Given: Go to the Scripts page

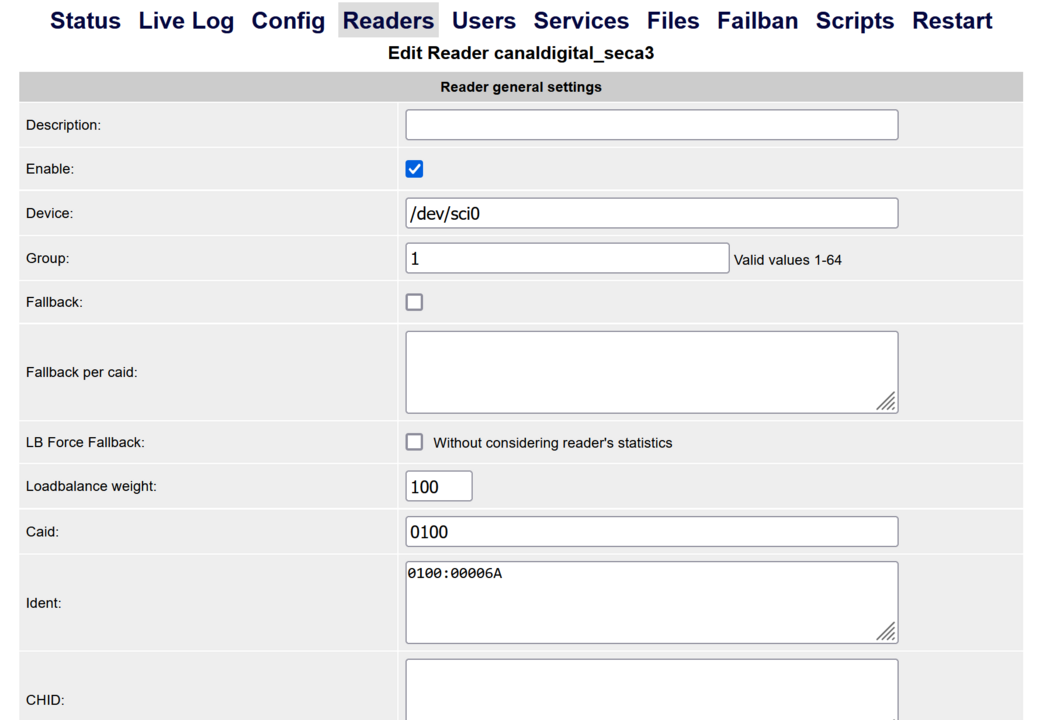Looking at the screenshot, I should pyautogui.click(x=855, y=21).
